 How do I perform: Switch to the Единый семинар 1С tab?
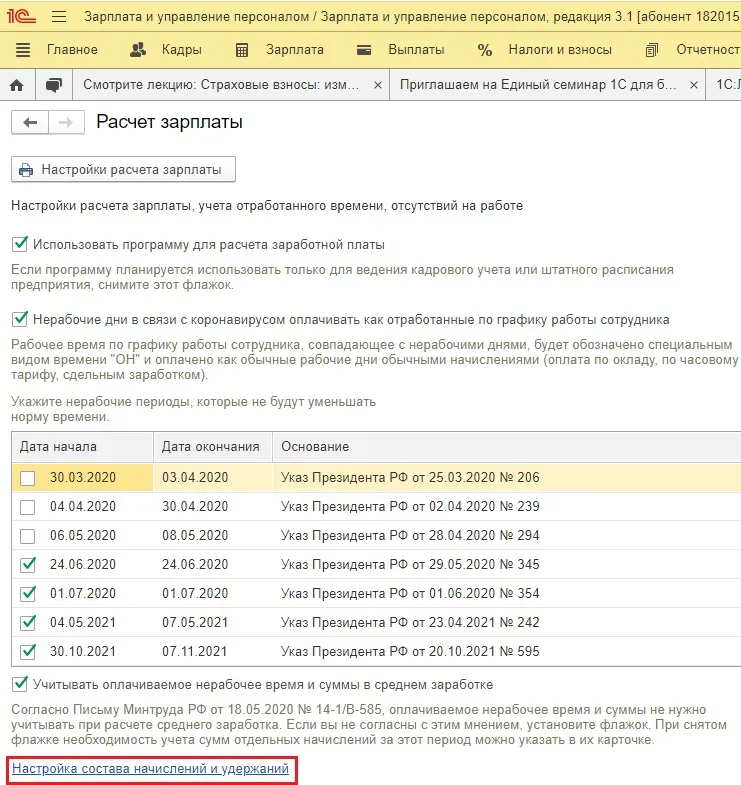540,86
